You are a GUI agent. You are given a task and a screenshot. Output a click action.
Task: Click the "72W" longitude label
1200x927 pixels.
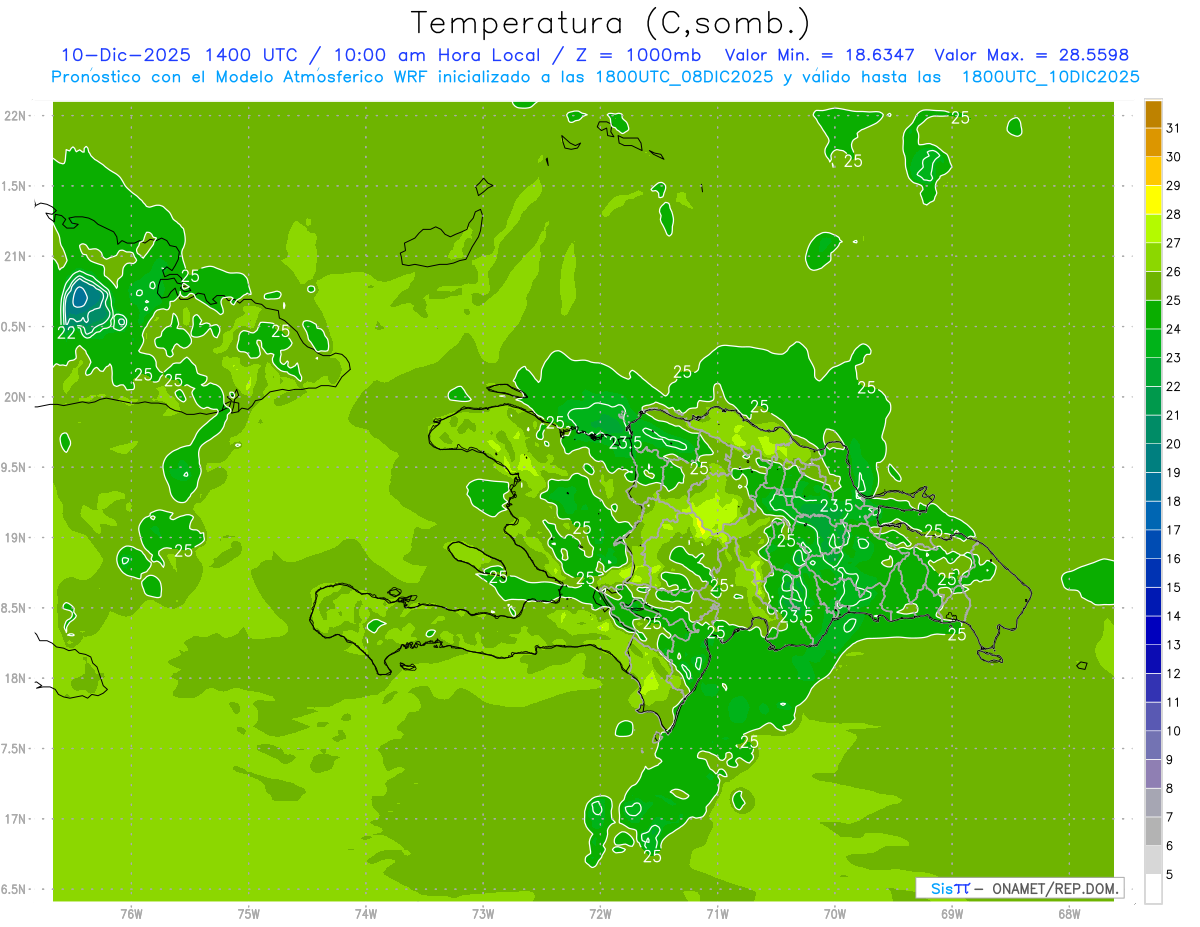click(x=600, y=913)
